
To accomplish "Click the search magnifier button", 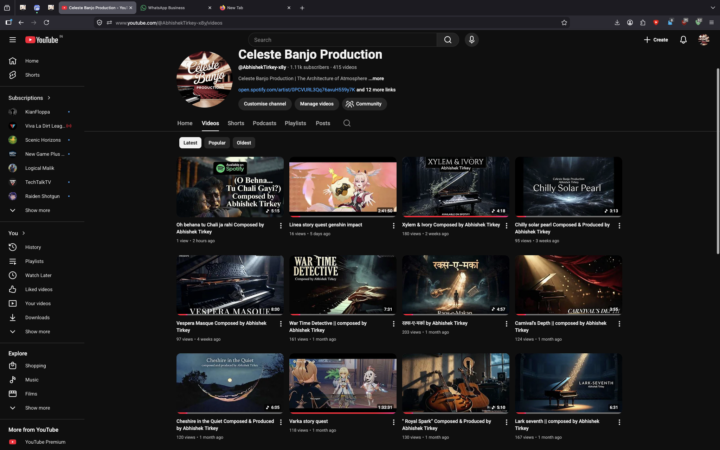I will (448, 40).
